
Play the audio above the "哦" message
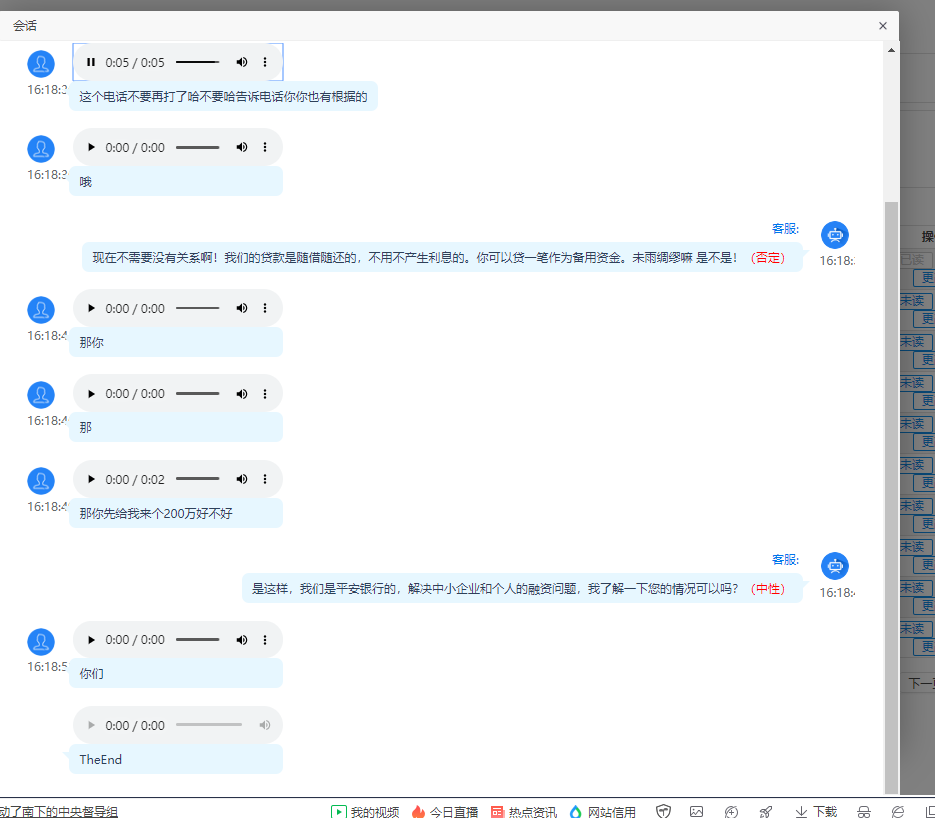tap(91, 147)
